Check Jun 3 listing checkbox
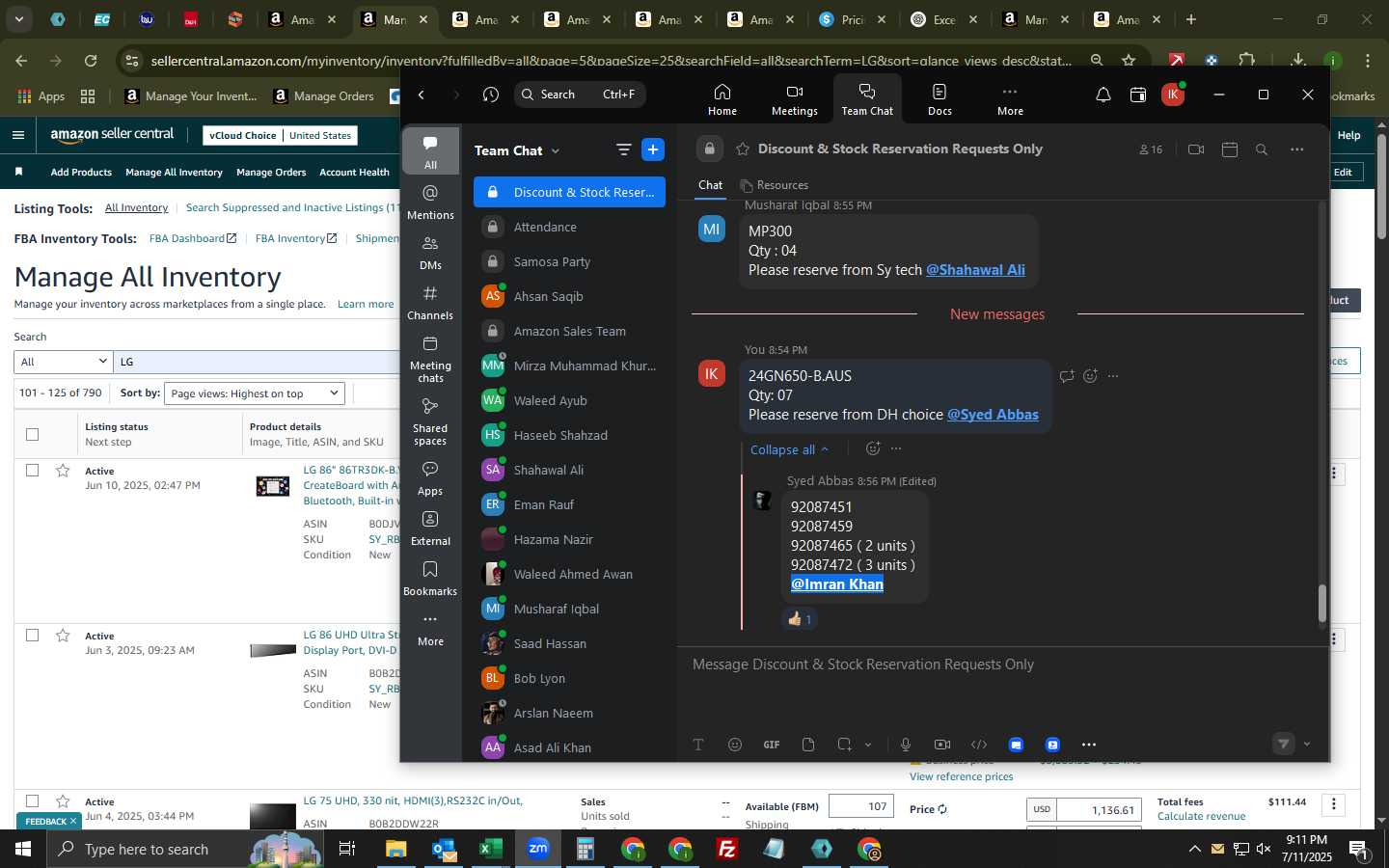The height and width of the screenshot is (868, 1389). click(x=32, y=636)
